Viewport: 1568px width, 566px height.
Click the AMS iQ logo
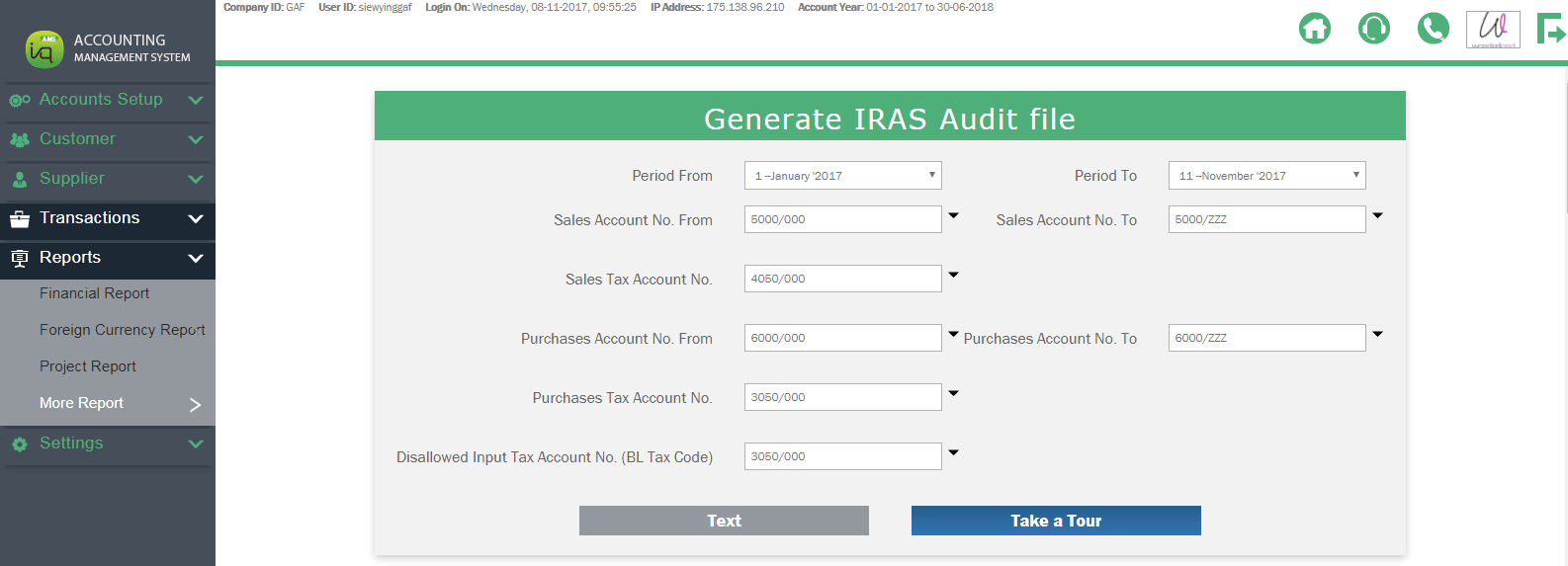(44, 48)
